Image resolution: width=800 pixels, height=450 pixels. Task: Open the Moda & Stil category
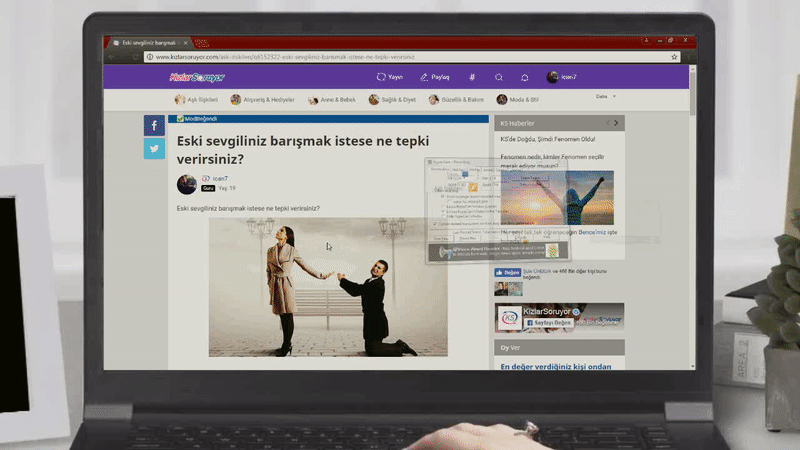tap(517, 99)
